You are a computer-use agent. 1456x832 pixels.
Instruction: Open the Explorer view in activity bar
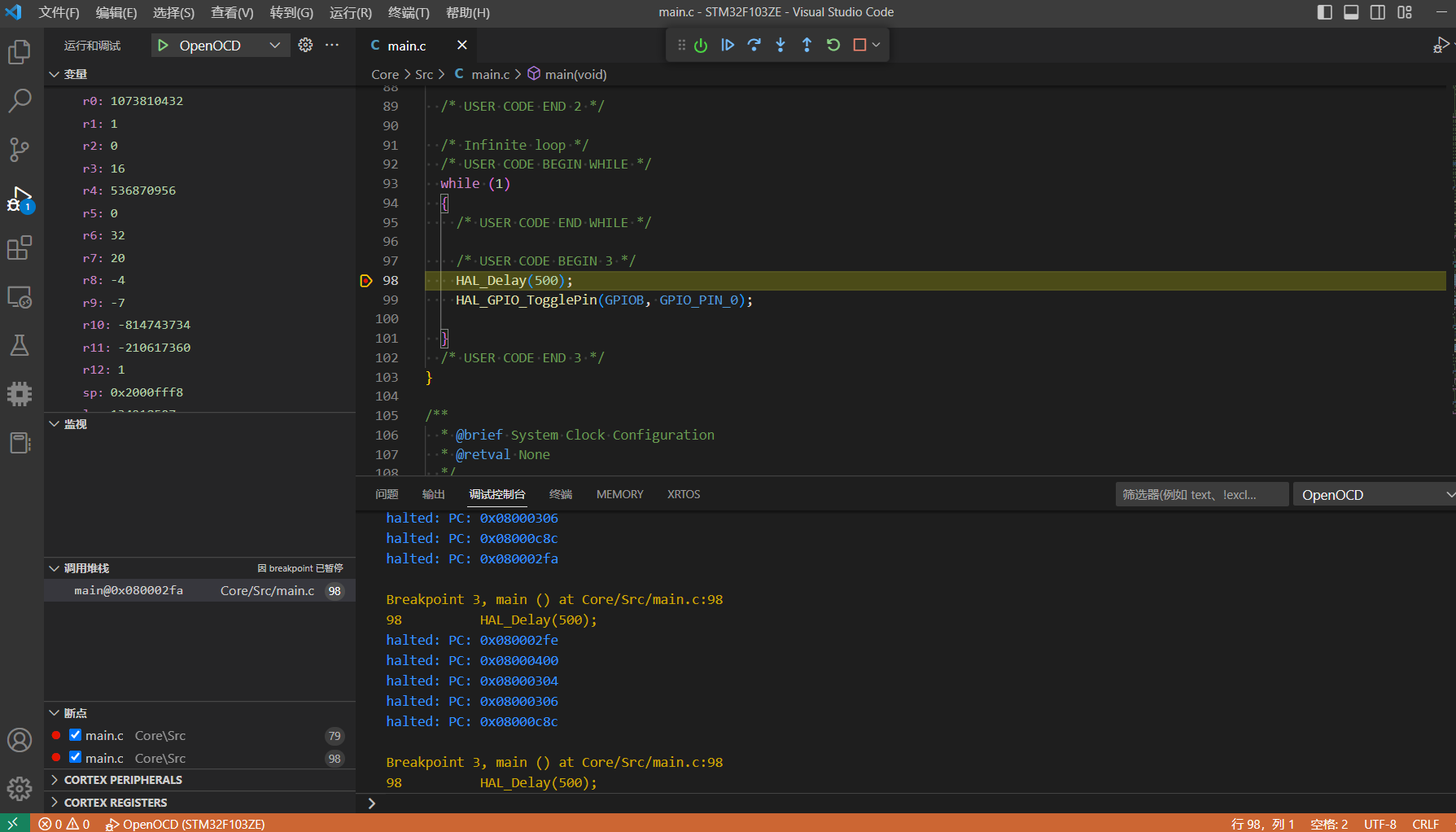point(20,52)
